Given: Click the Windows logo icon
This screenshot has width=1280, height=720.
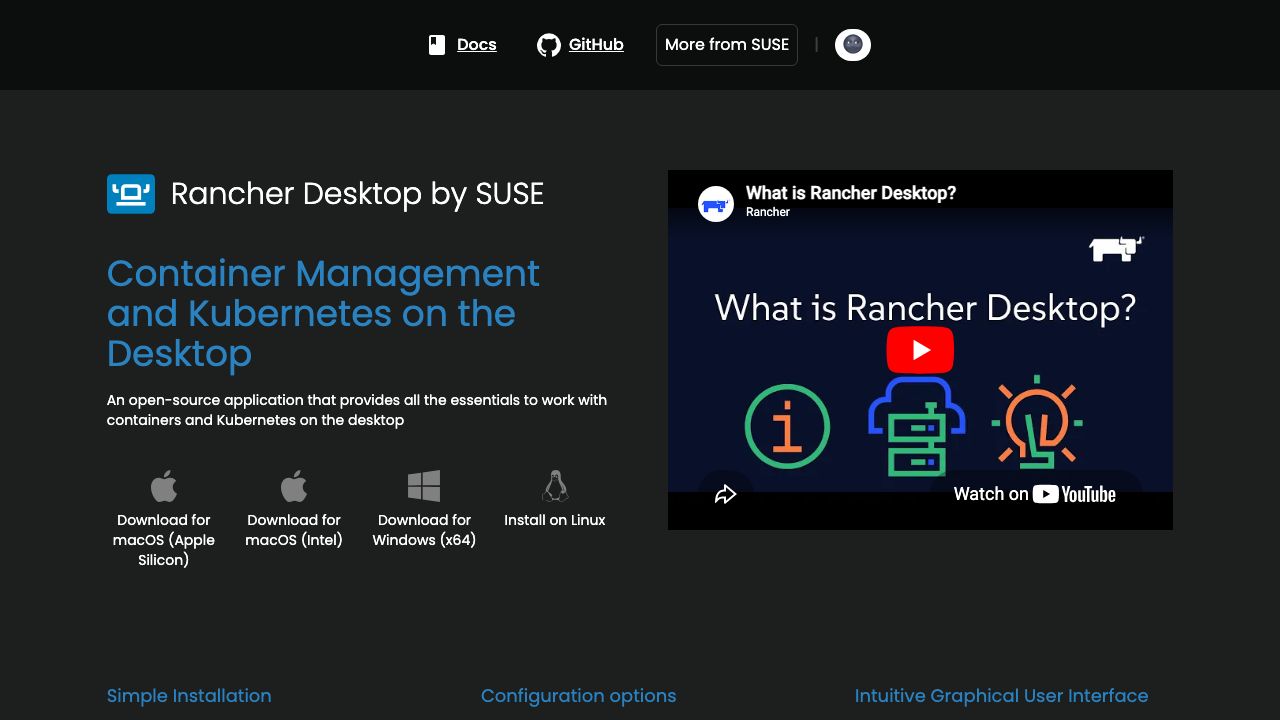Looking at the screenshot, I should [424, 486].
